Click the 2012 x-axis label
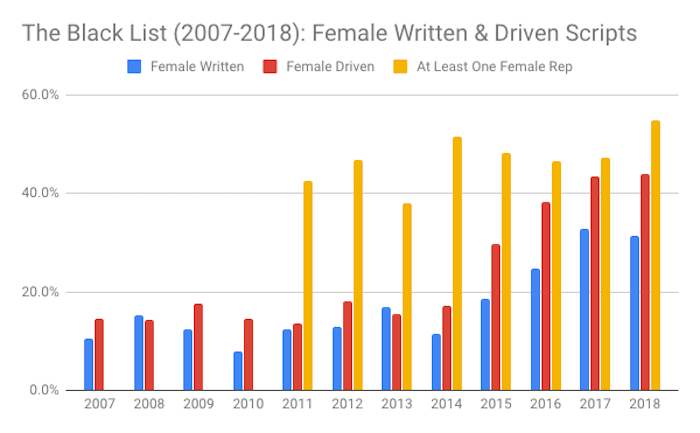700x433 pixels. [x=347, y=404]
